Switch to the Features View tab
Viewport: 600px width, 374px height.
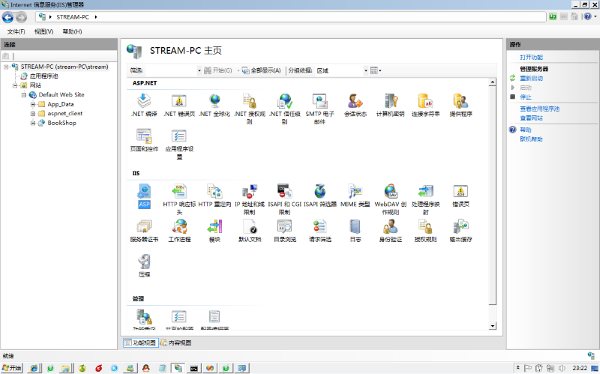coord(140,343)
